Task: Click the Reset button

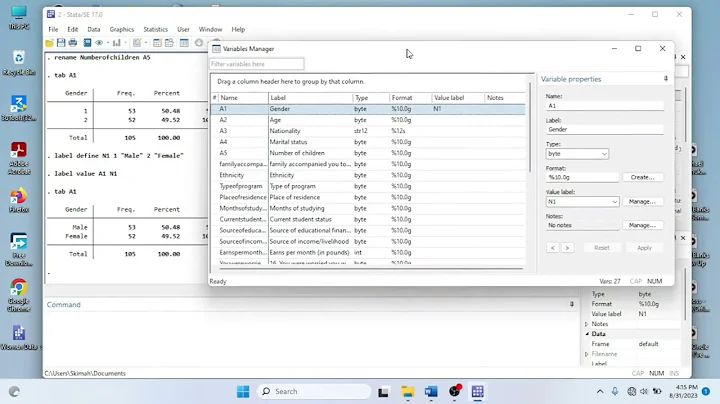Action: coord(602,247)
